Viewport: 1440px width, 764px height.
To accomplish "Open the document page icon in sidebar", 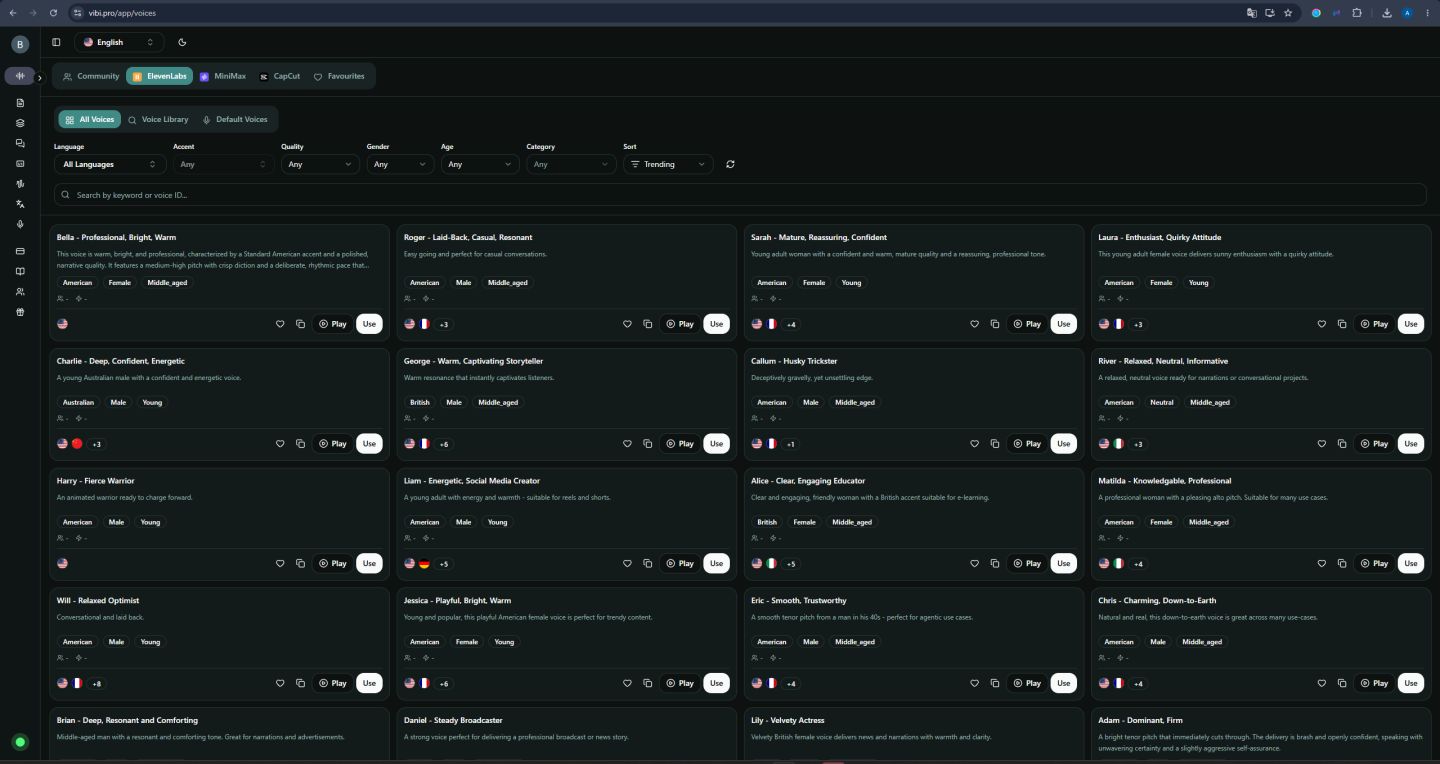I will 20,103.
